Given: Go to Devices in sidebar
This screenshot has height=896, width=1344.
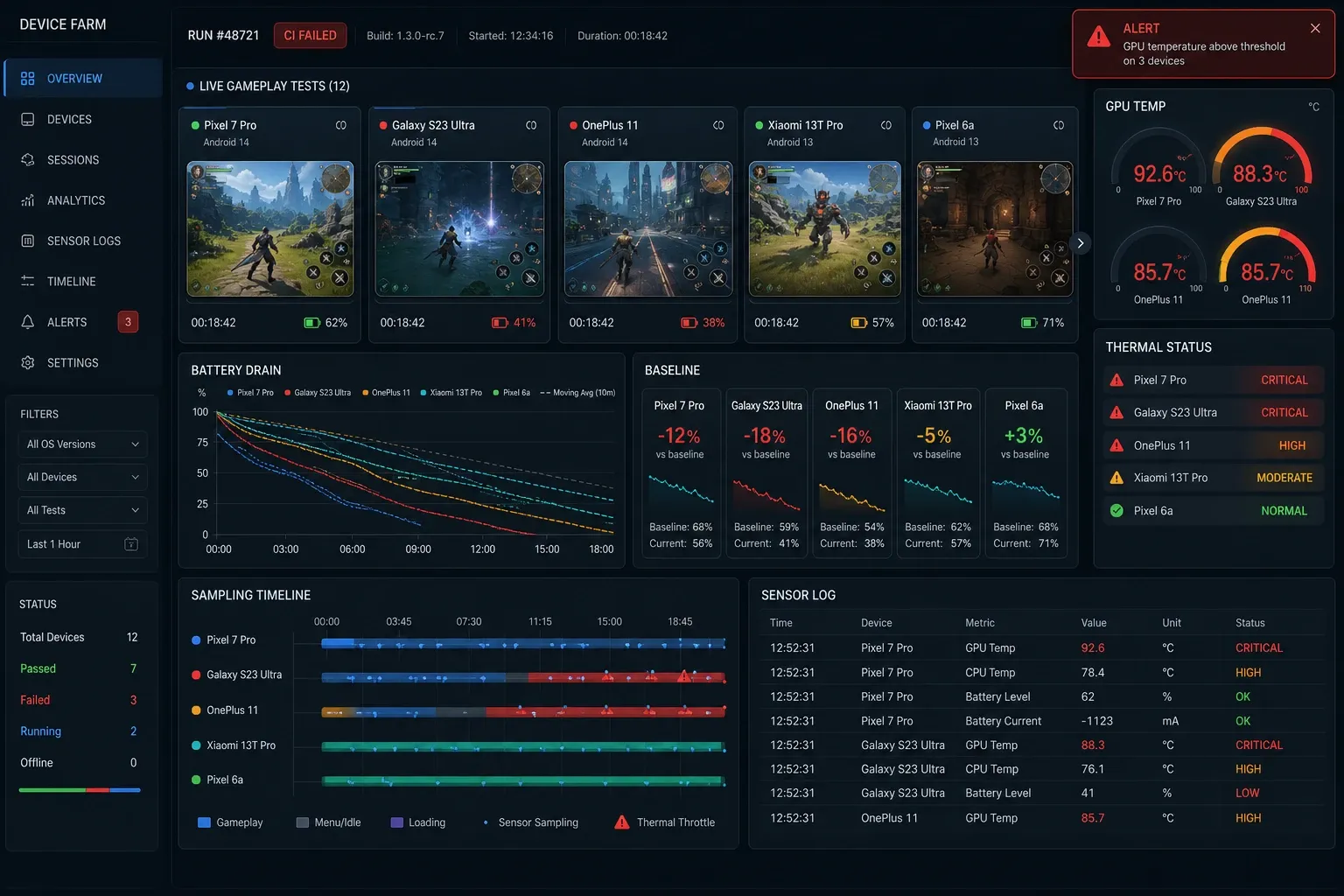Looking at the screenshot, I should [83, 119].
